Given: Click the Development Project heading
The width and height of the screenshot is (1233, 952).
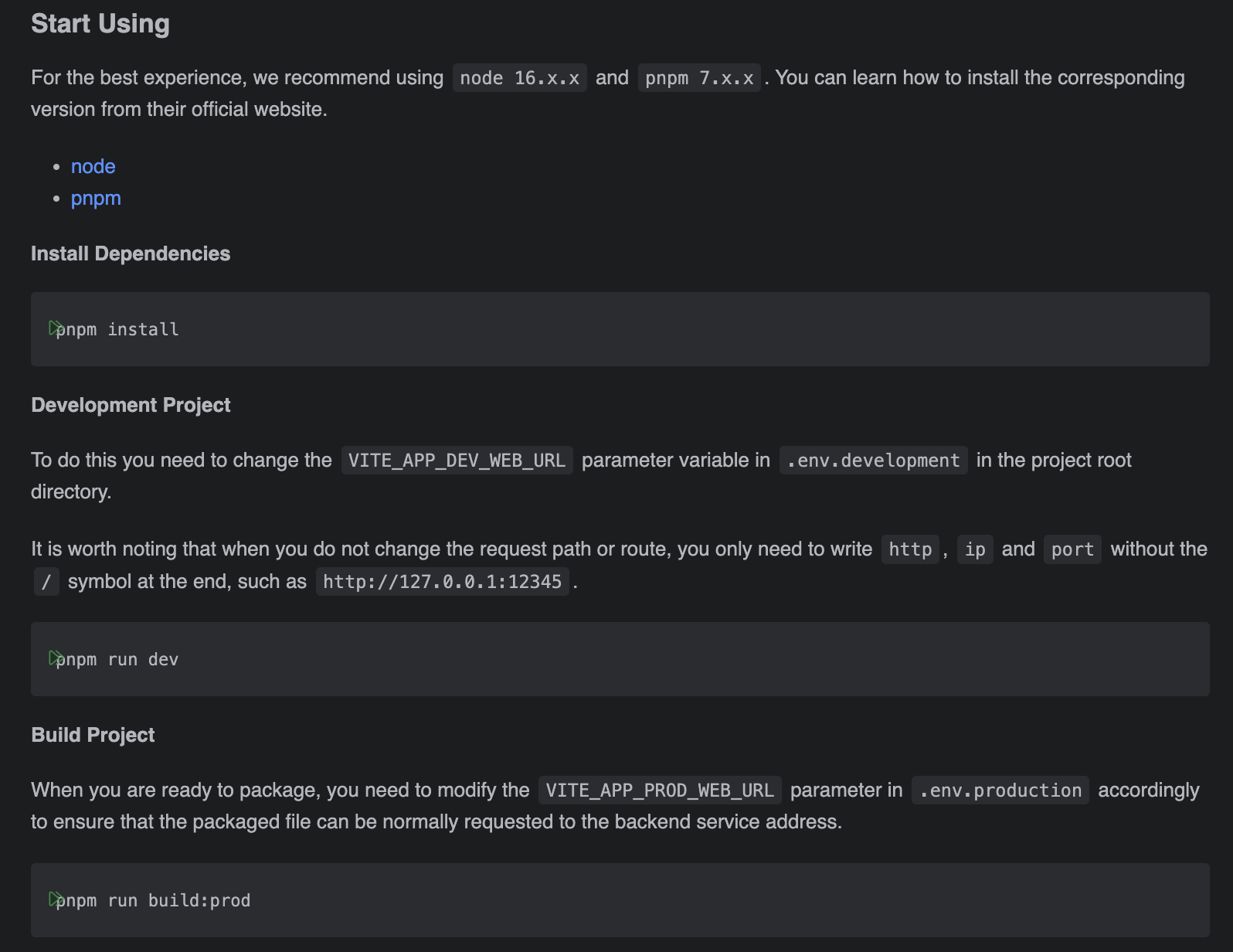Looking at the screenshot, I should (x=131, y=405).
